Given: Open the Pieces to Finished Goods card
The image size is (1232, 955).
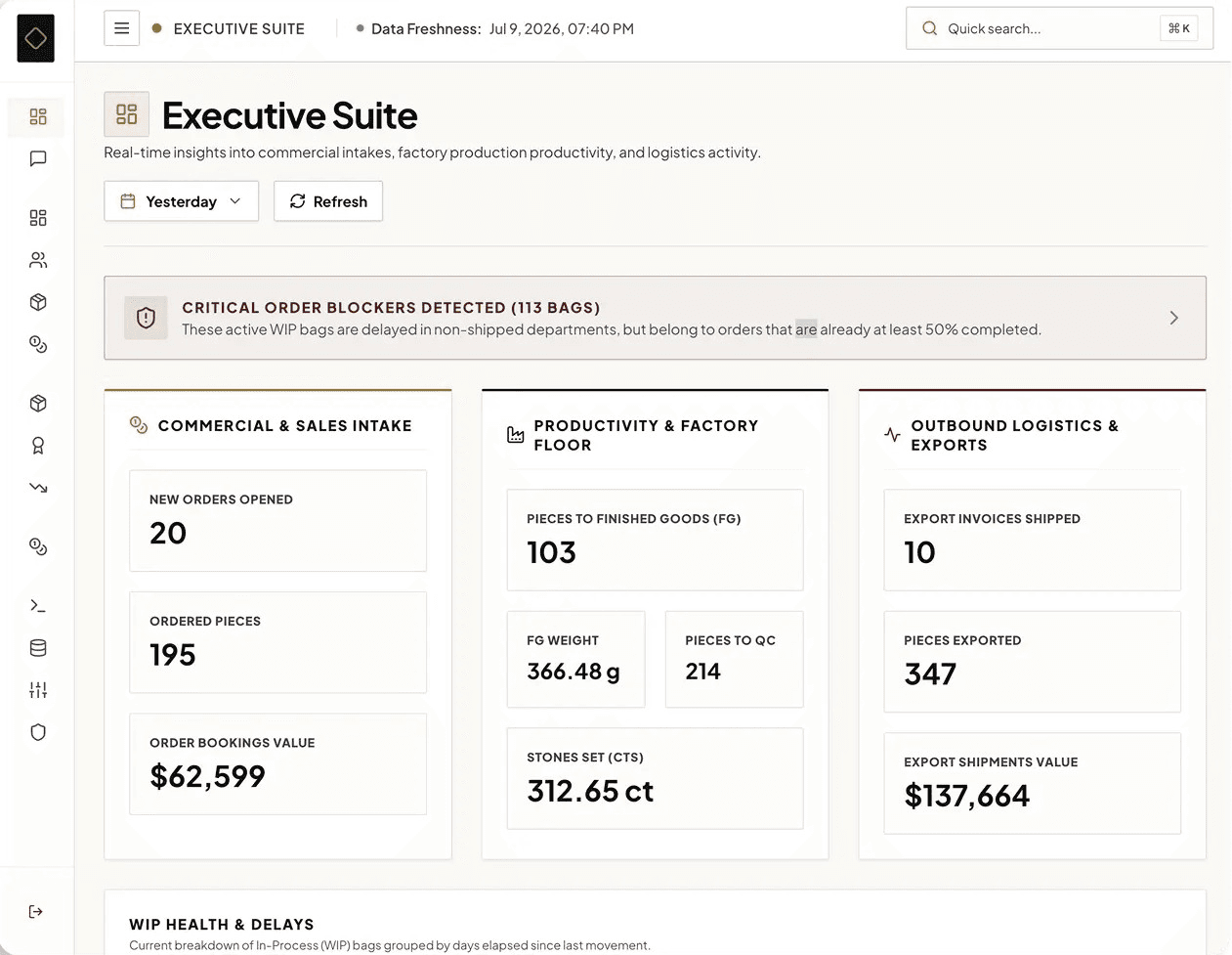Looking at the screenshot, I should pos(656,540).
